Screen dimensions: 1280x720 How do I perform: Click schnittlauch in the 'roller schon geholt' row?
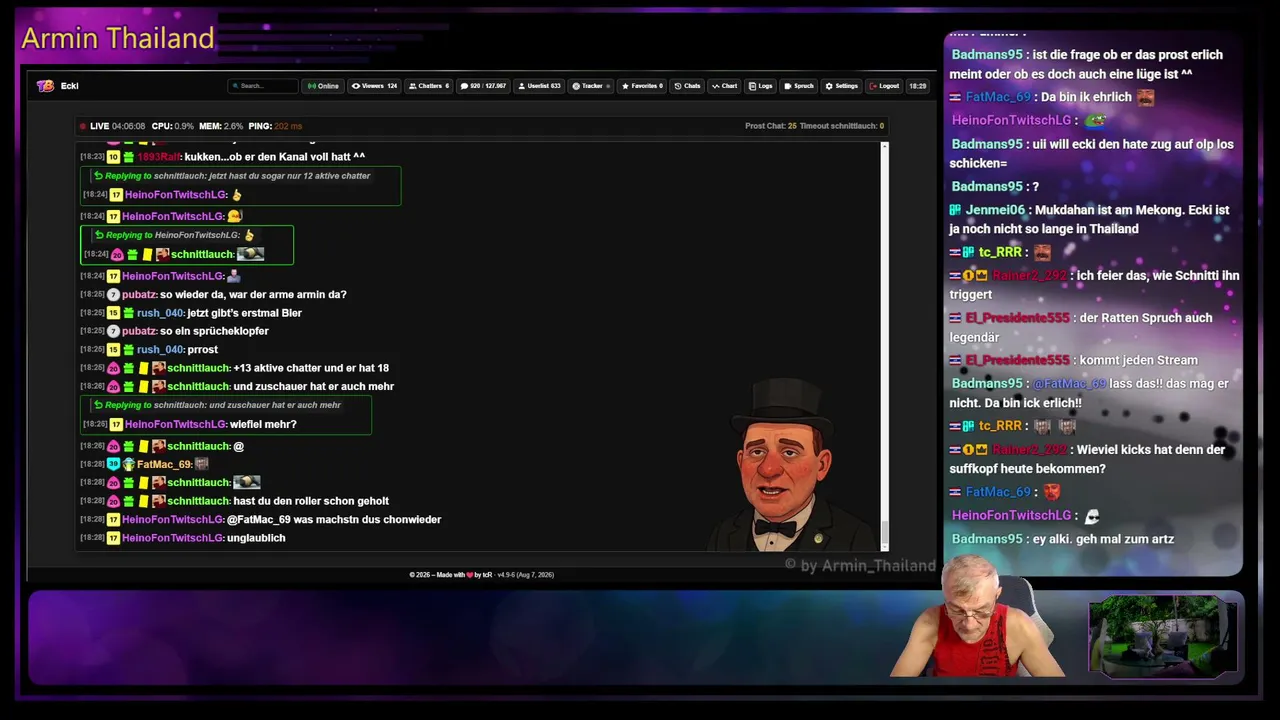198,501
